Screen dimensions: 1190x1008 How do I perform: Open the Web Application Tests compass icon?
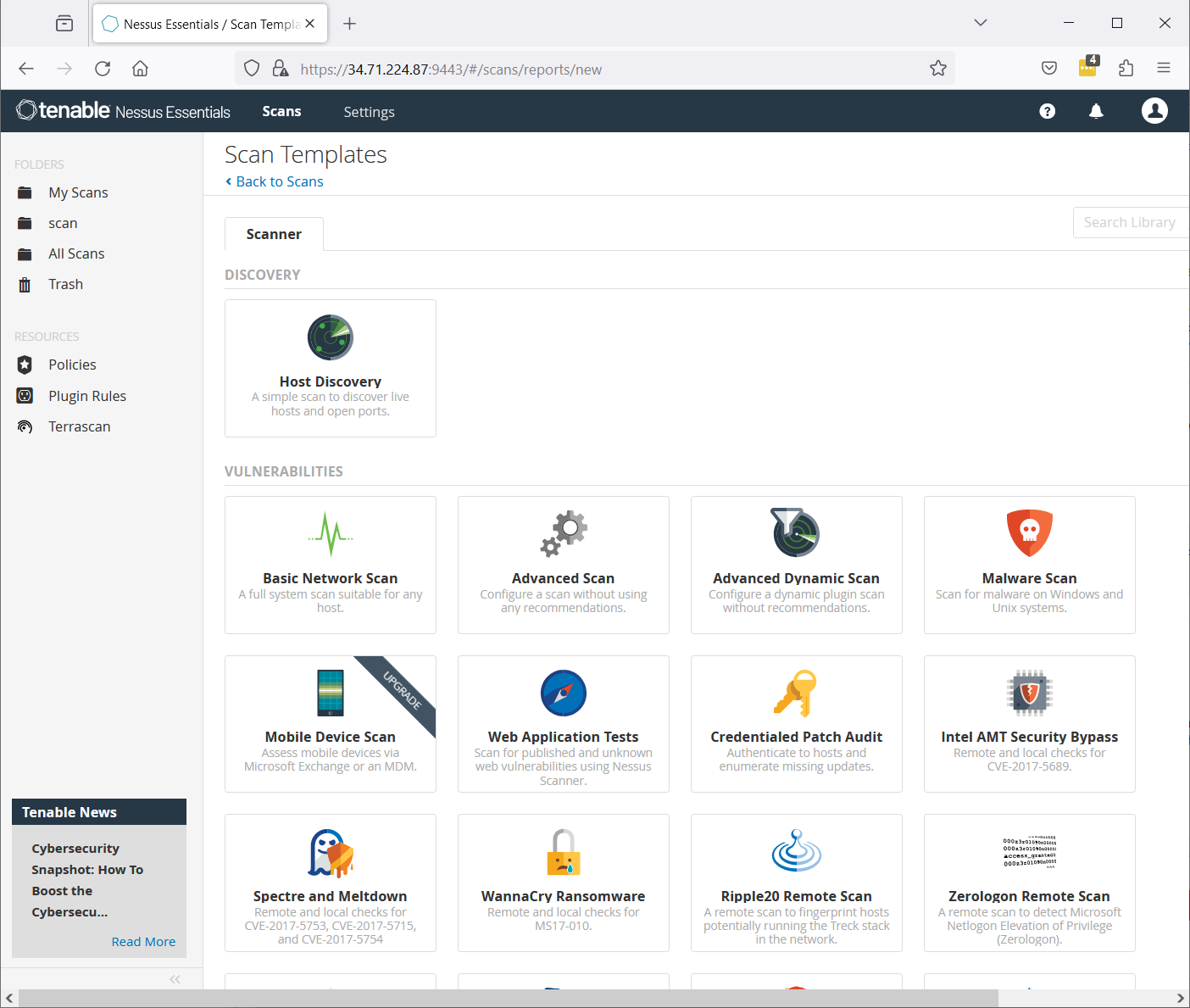click(x=564, y=693)
